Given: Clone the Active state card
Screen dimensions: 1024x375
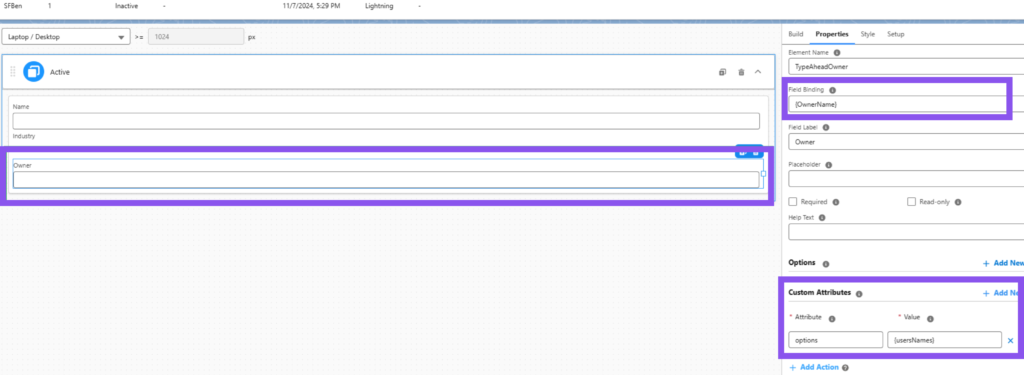Looking at the screenshot, I should click(x=722, y=72).
